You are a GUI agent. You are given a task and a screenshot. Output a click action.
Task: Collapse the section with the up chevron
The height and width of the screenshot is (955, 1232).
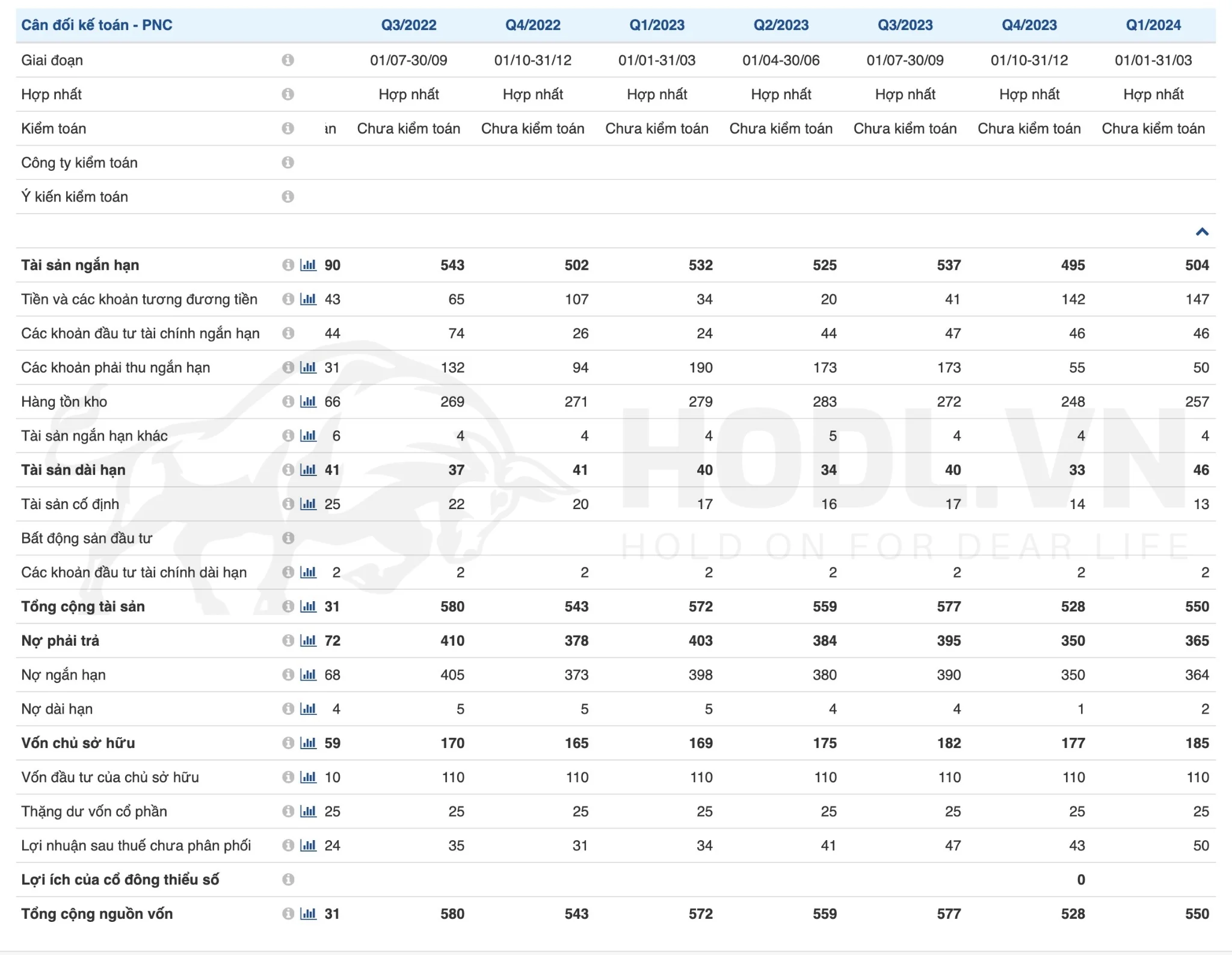pyautogui.click(x=1202, y=232)
